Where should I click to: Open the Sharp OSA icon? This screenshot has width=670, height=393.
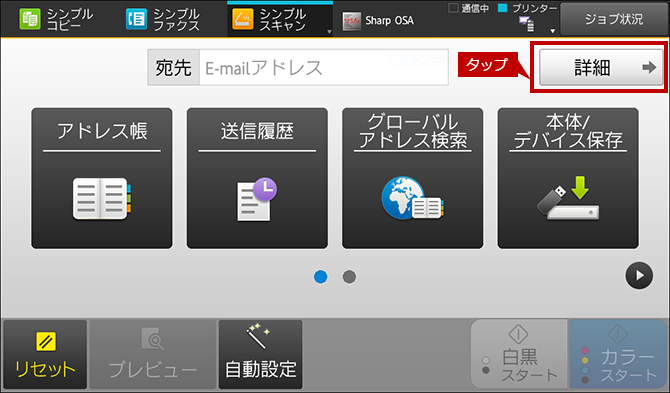coord(352,21)
